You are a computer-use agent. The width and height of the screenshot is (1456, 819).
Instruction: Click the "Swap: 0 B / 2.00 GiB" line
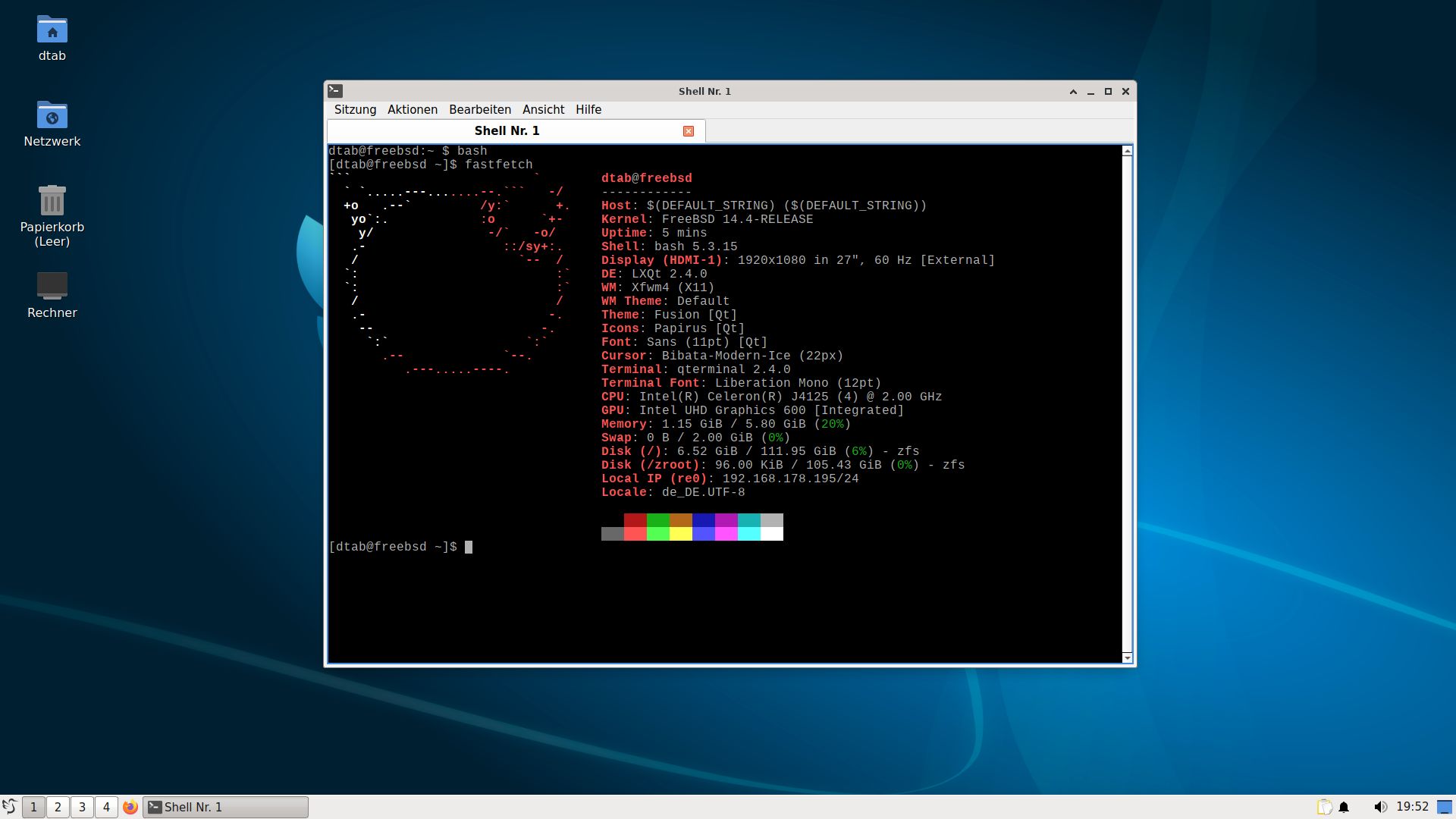click(696, 438)
